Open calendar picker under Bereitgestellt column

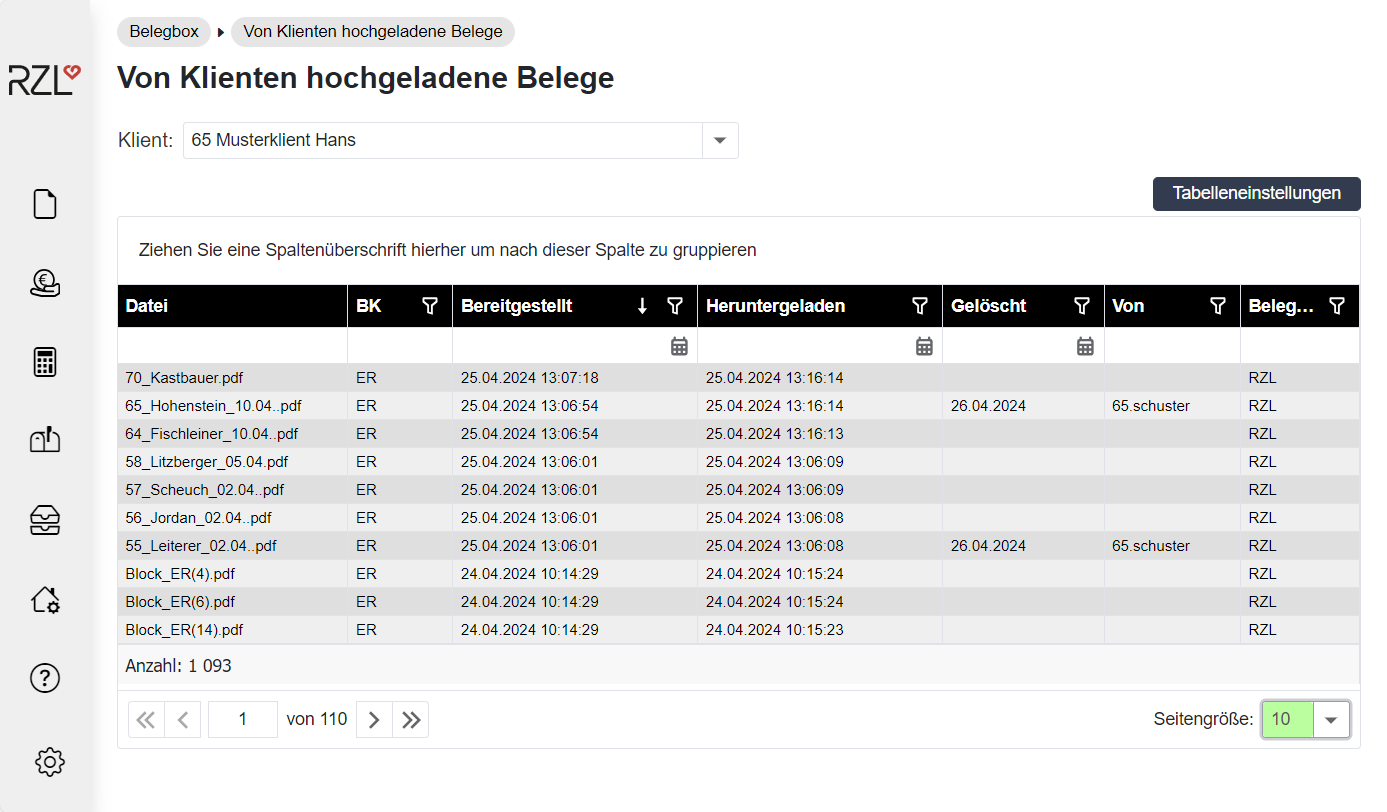pos(679,346)
